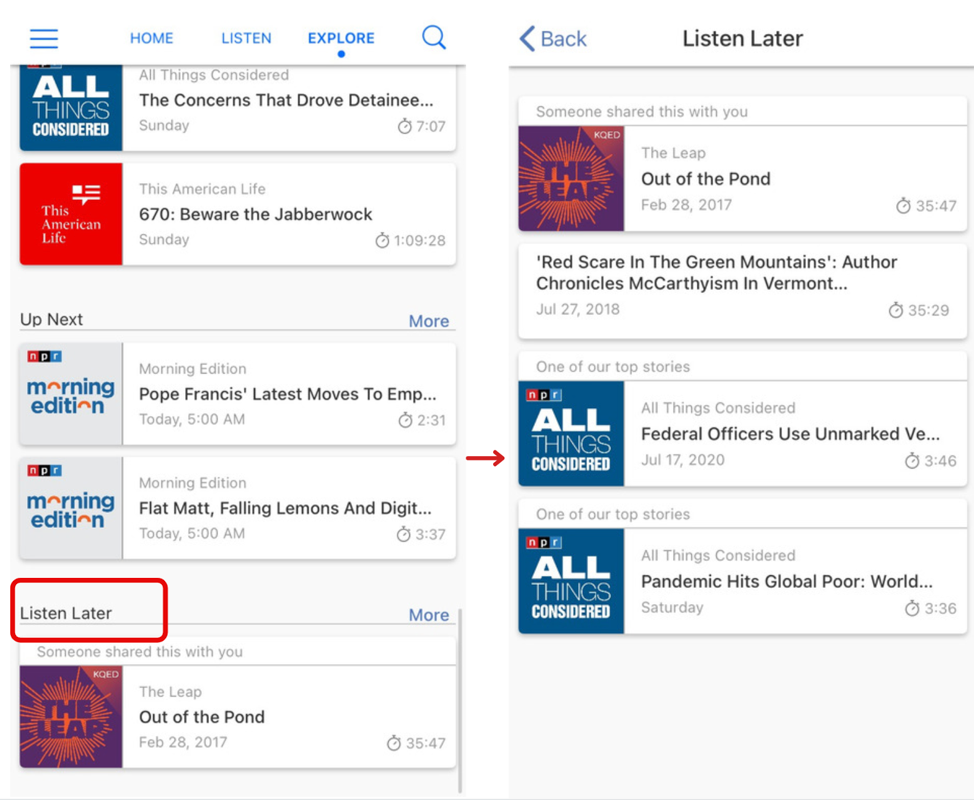Select the EXPLORE tab
974x800 pixels.
coord(341,39)
